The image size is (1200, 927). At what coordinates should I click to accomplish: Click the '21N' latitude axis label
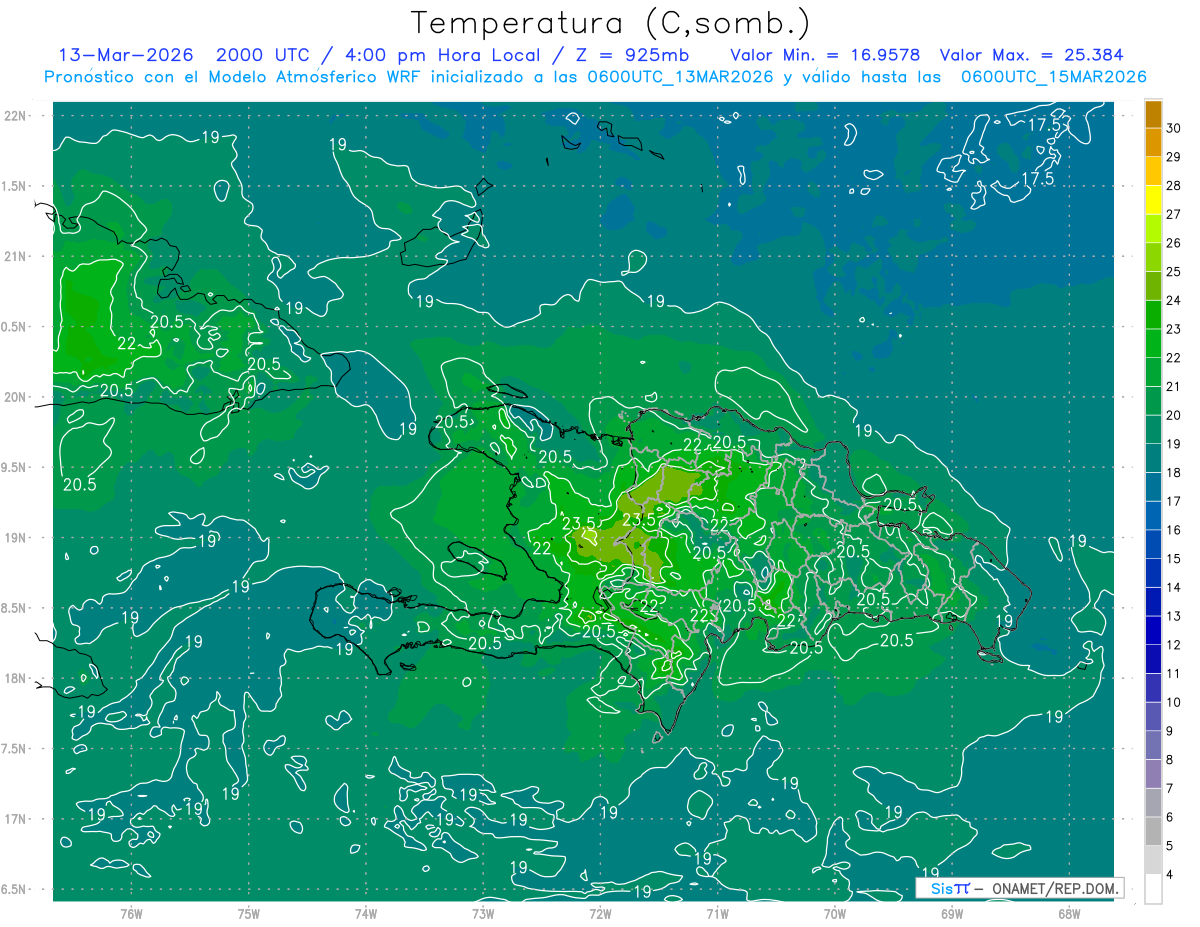pos(15,257)
